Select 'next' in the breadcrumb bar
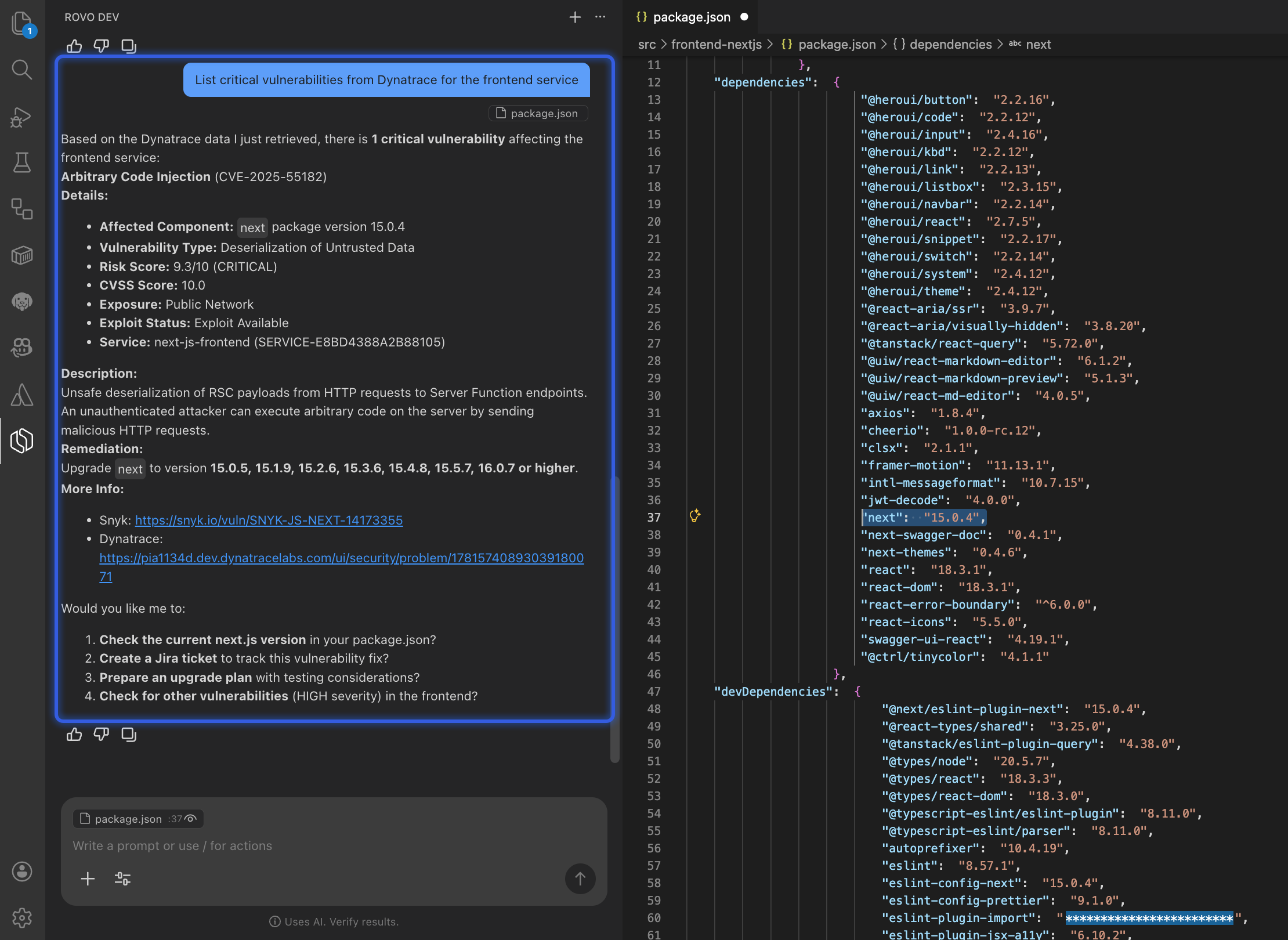This screenshot has height=940, width=1288. tap(1039, 44)
